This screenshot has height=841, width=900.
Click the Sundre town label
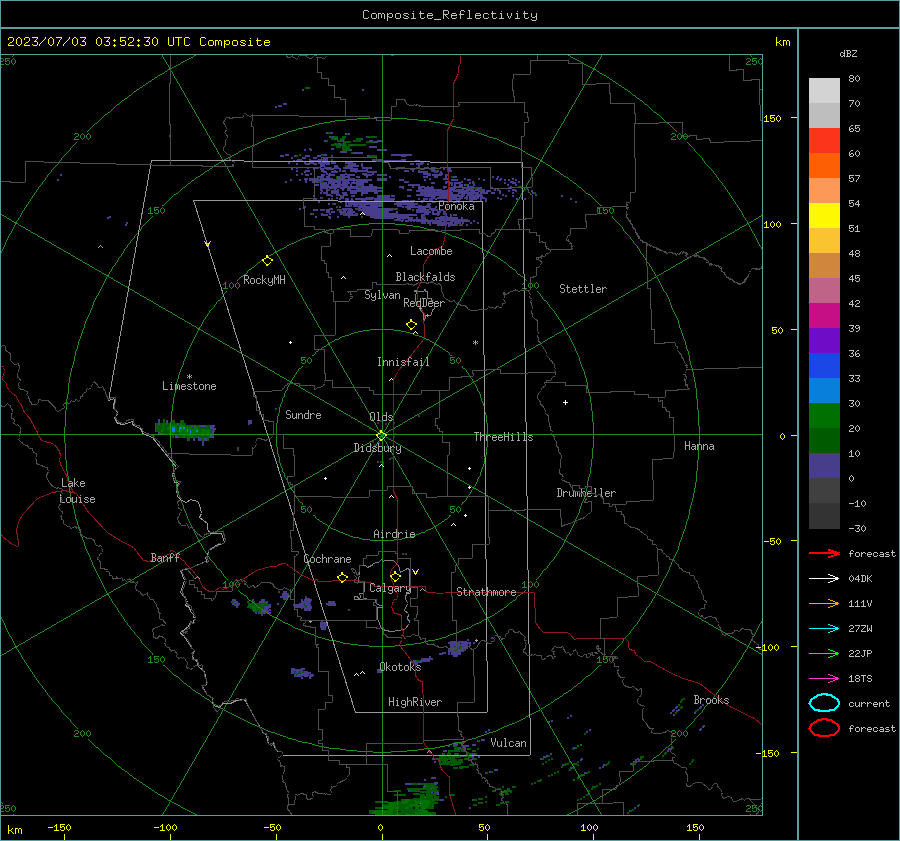click(303, 414)
